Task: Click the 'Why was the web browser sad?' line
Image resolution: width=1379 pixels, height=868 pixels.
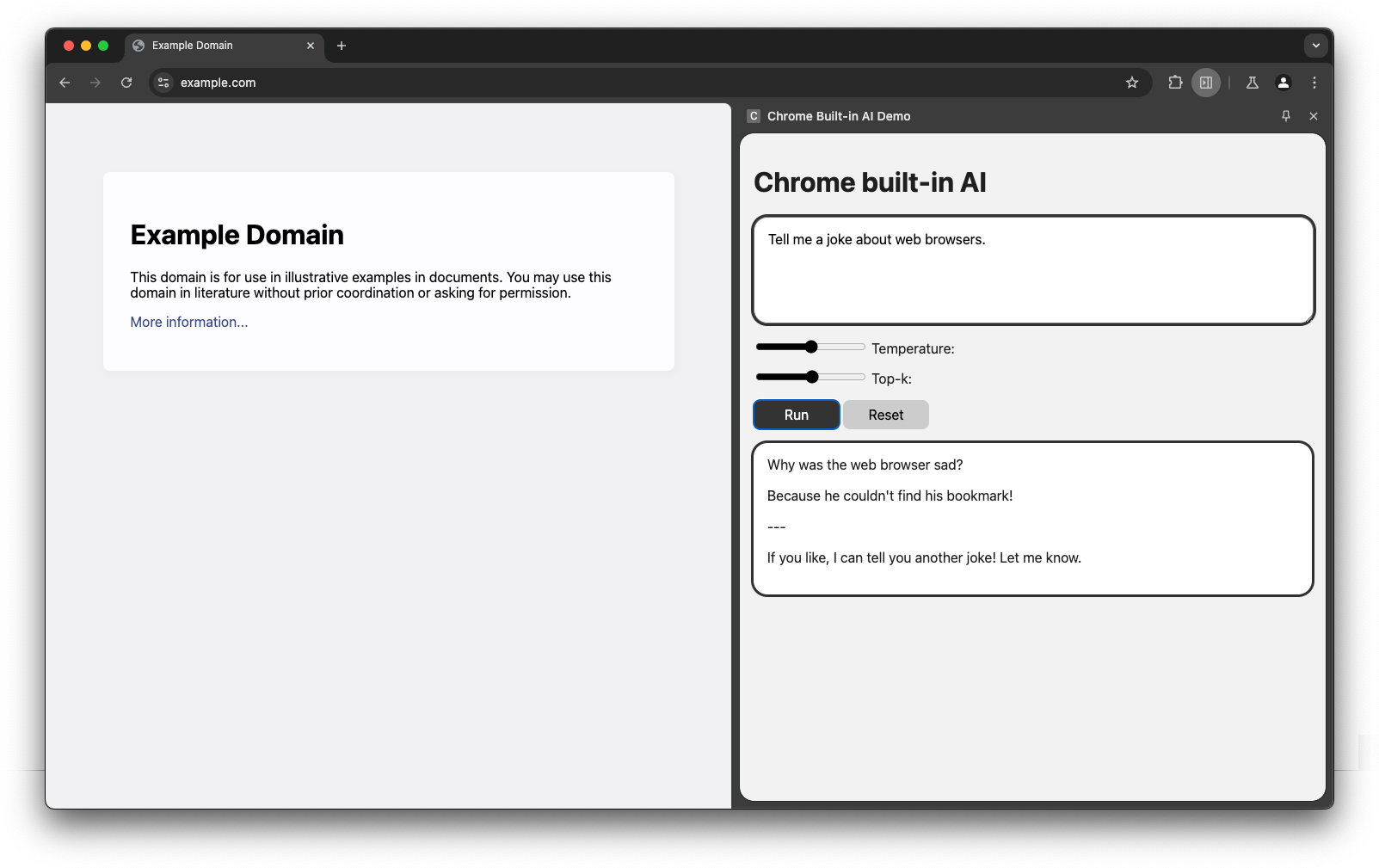Action: click(865, 465)
